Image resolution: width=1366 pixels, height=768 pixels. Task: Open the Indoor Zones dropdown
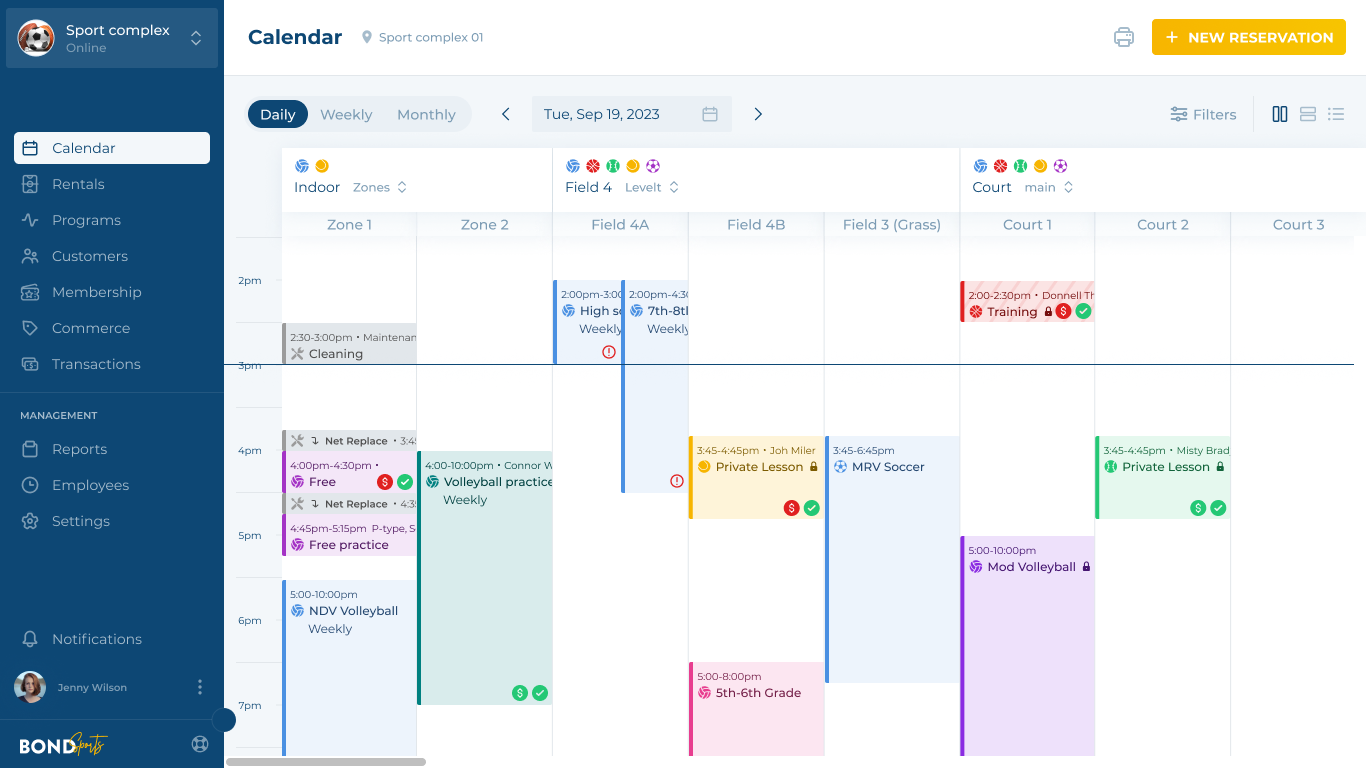click(x=380, y=187)
